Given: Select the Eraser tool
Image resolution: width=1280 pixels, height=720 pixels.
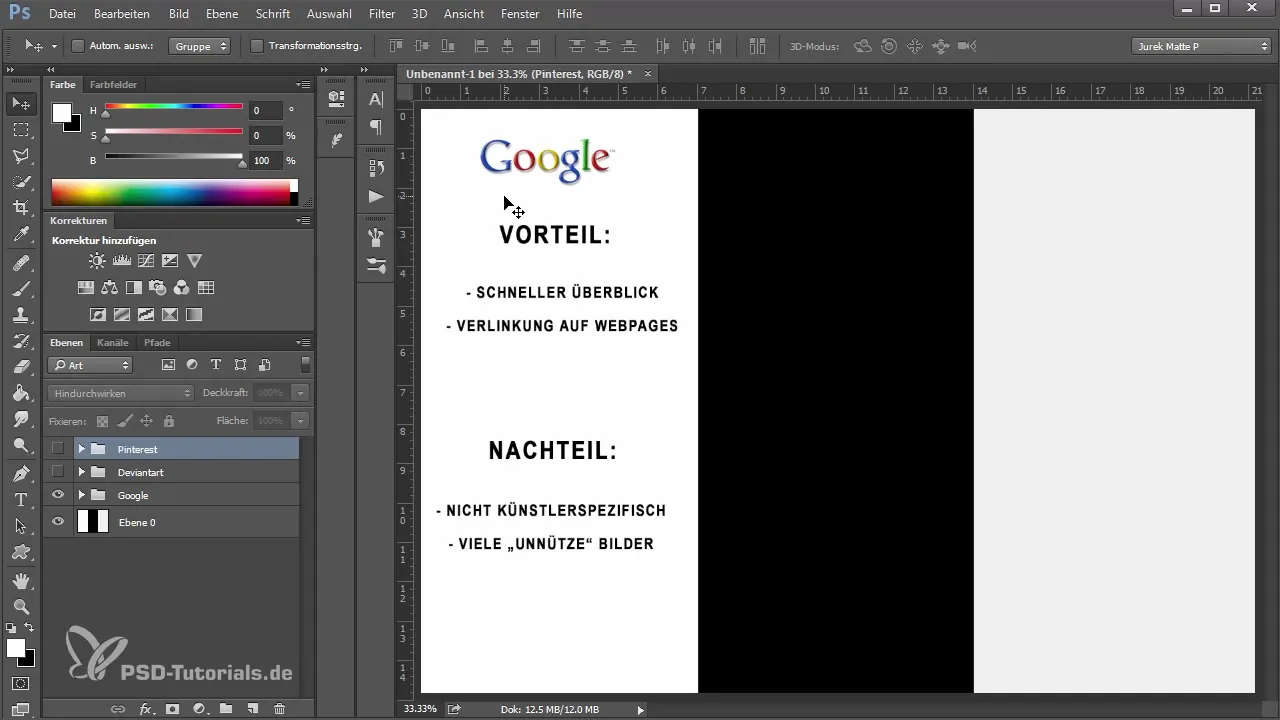Looking at the screenshot, I should point(21,367).
